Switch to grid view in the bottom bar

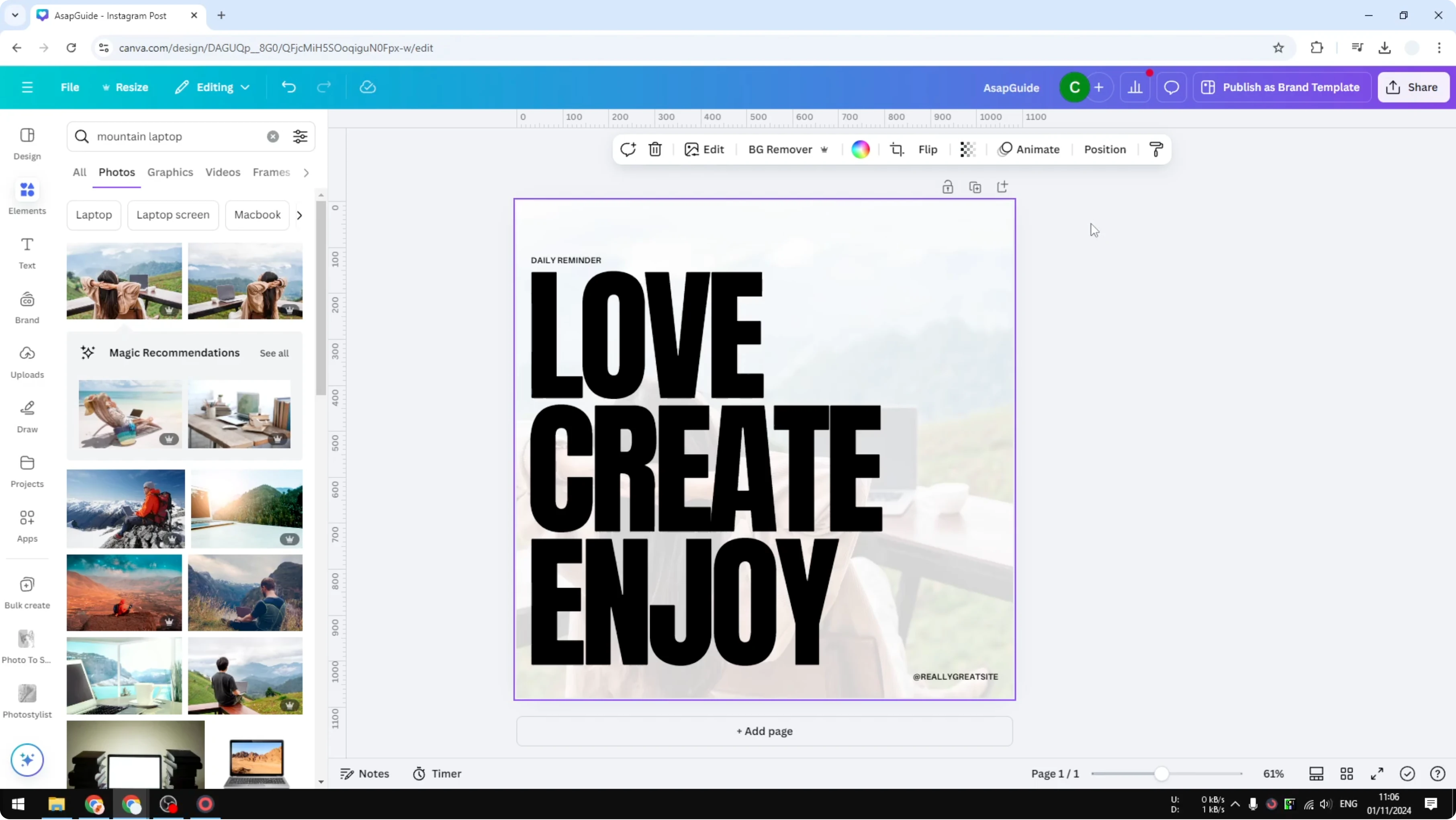pos(1347,774)
